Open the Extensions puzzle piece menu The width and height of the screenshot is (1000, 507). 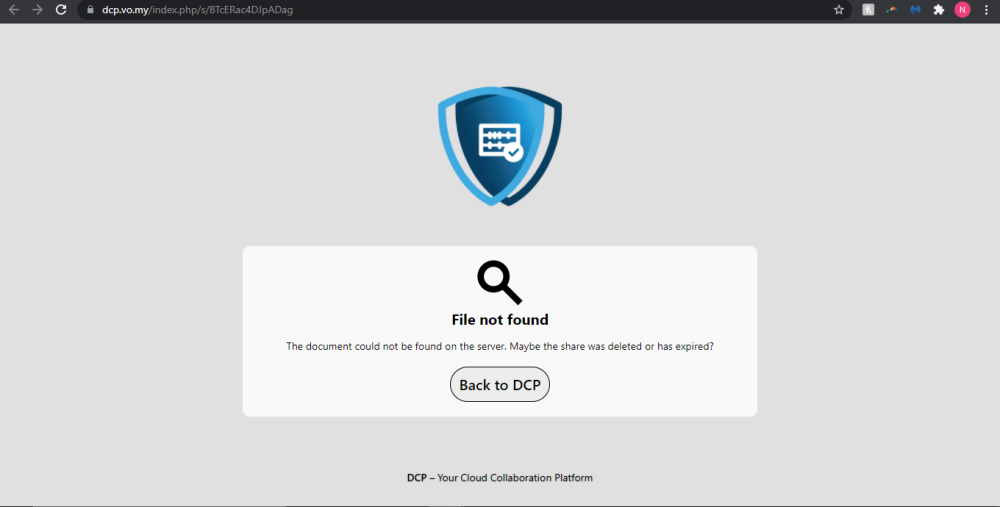[939, 10]
